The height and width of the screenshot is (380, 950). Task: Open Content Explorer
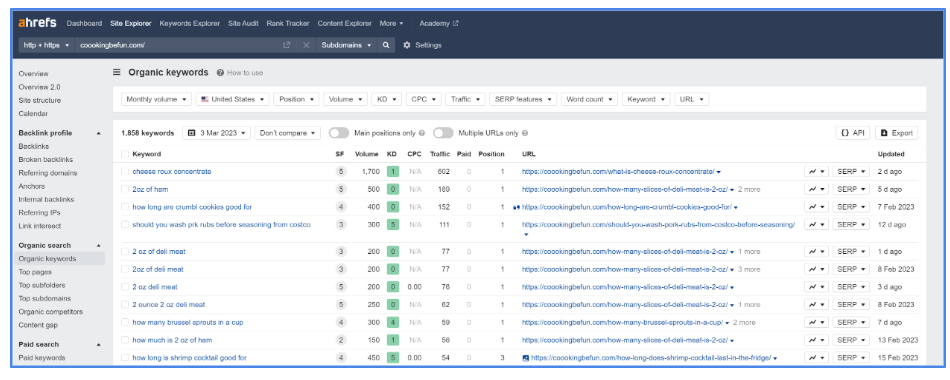pyautogui.click(x=344, y=23)
